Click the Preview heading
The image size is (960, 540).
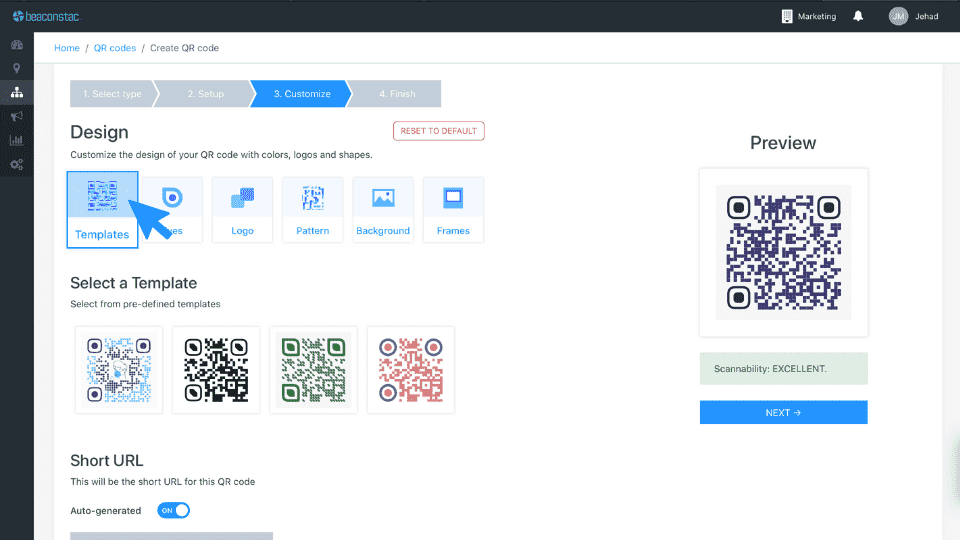tap(783, 143)
